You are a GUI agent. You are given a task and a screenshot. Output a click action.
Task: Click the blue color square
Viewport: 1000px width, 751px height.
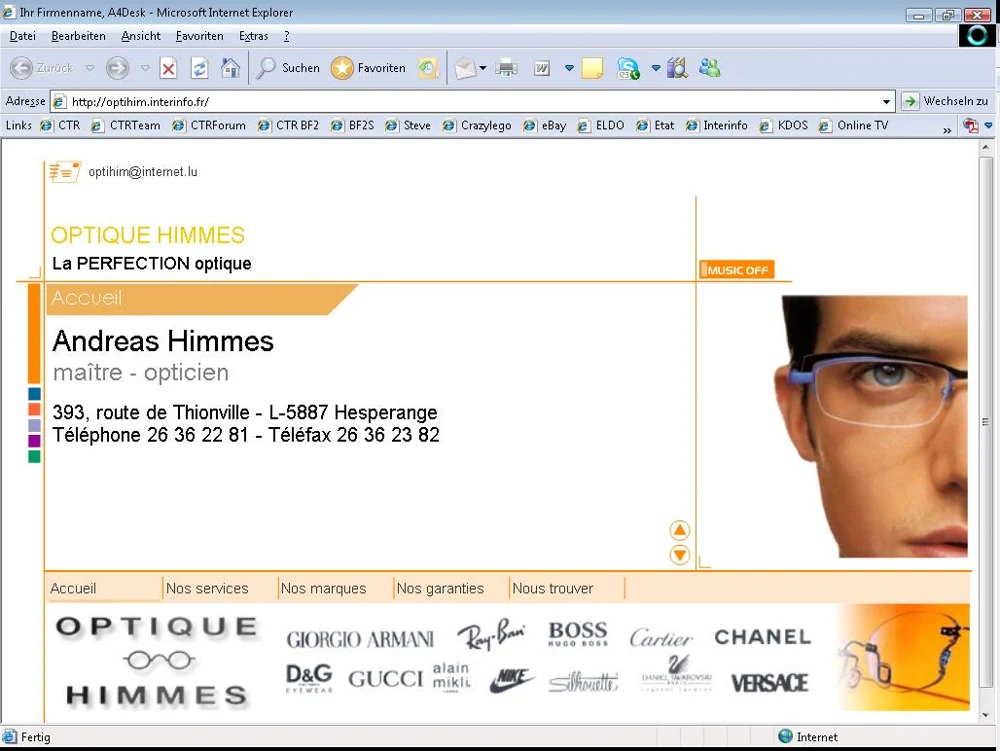34,394
